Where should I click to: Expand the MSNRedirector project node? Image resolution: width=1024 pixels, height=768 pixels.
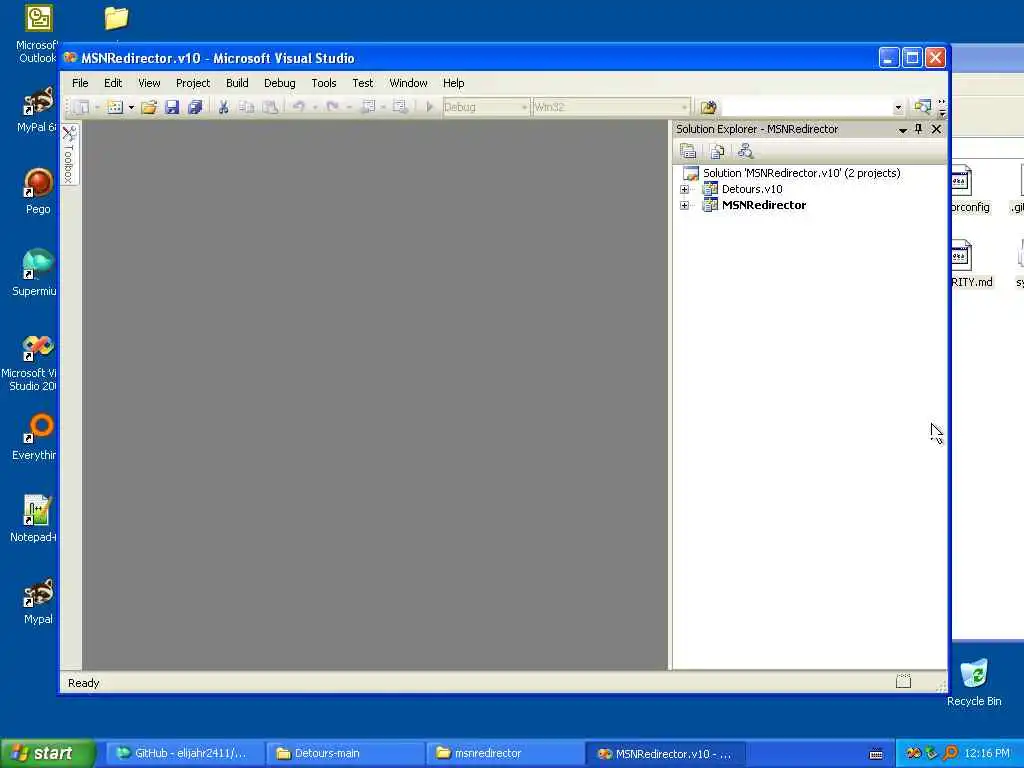click(684, 205)
